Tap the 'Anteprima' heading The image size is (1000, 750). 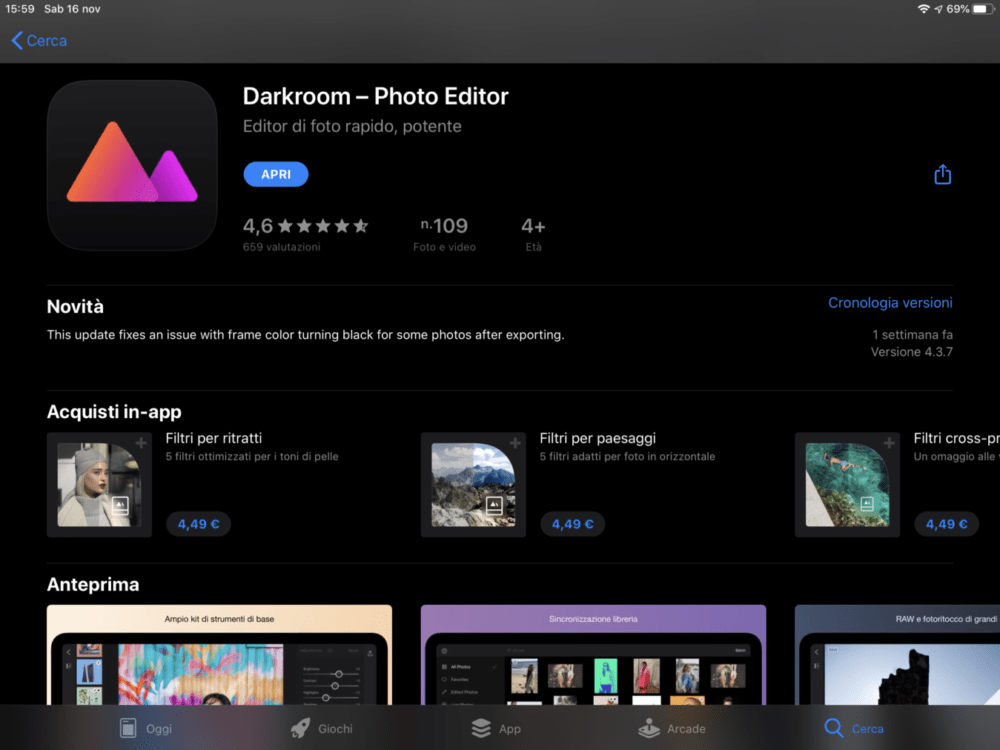(93, 584)
